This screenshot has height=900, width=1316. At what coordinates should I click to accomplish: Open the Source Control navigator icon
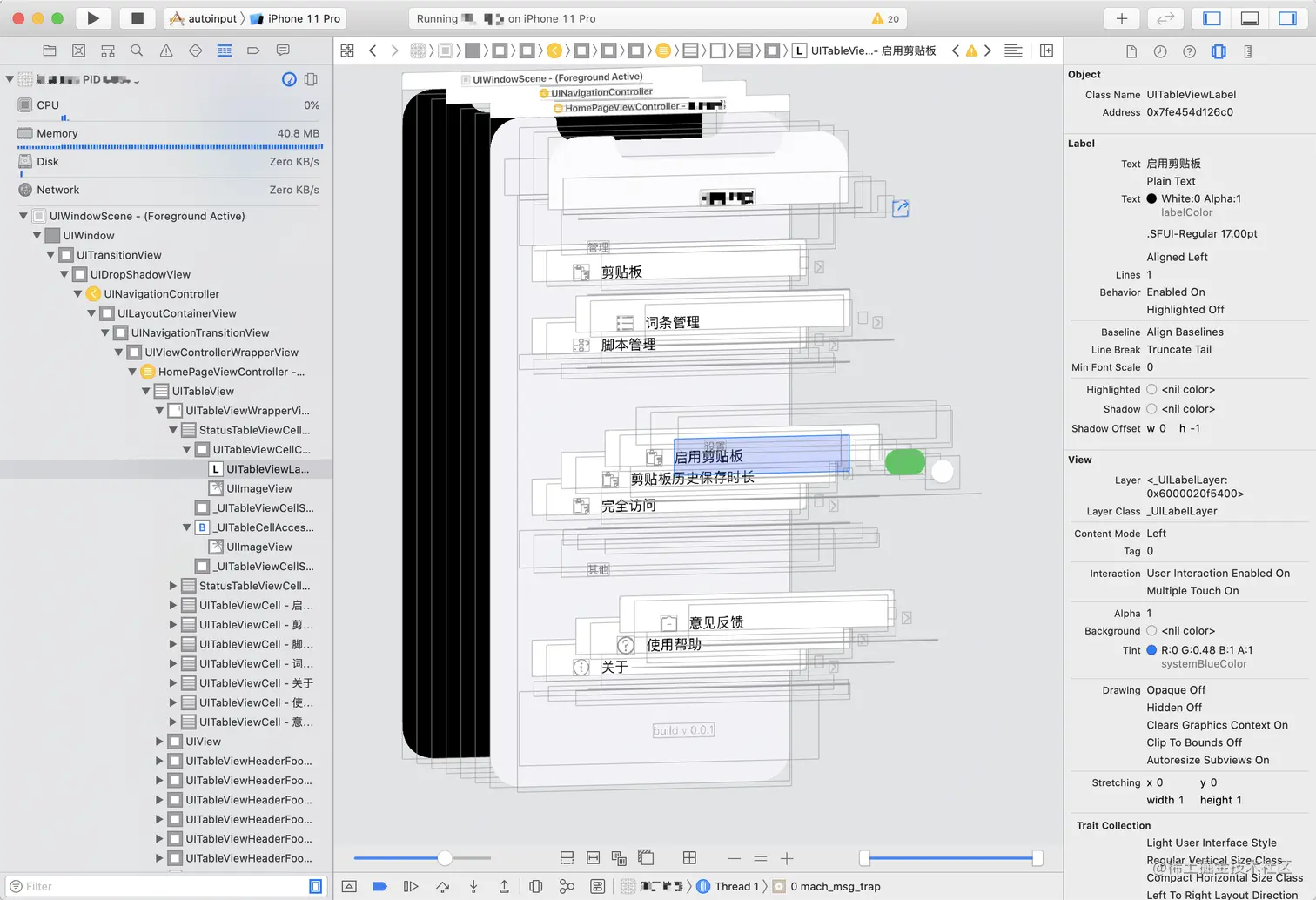(x=78, y=50)
